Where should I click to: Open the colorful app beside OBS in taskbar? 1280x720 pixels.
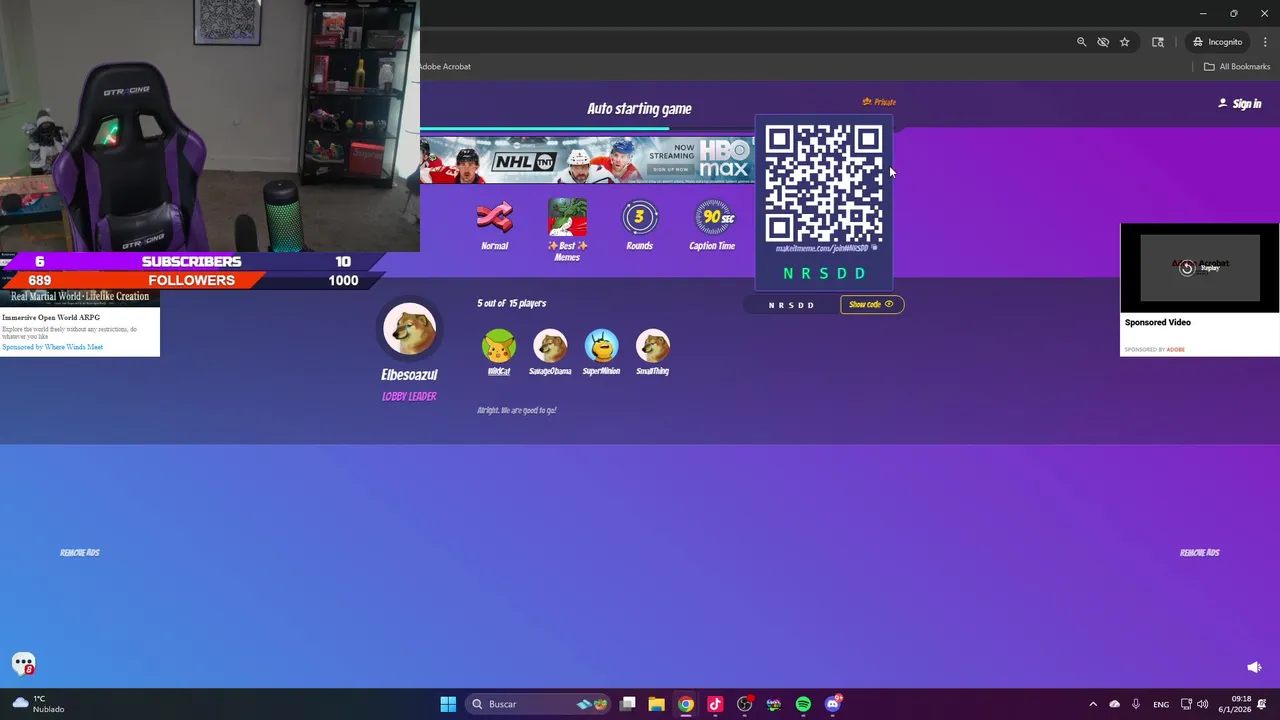tap(774, 704)
